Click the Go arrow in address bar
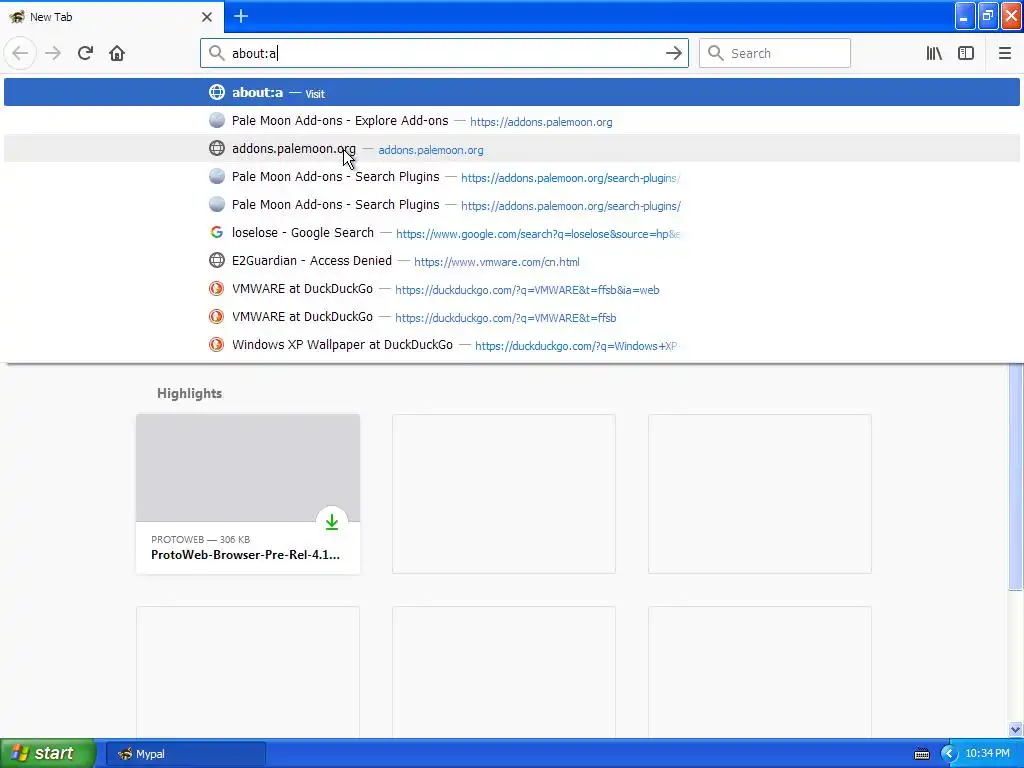Screen dimensions: 1024x768 pyautogui.click(x=673, y=53)
